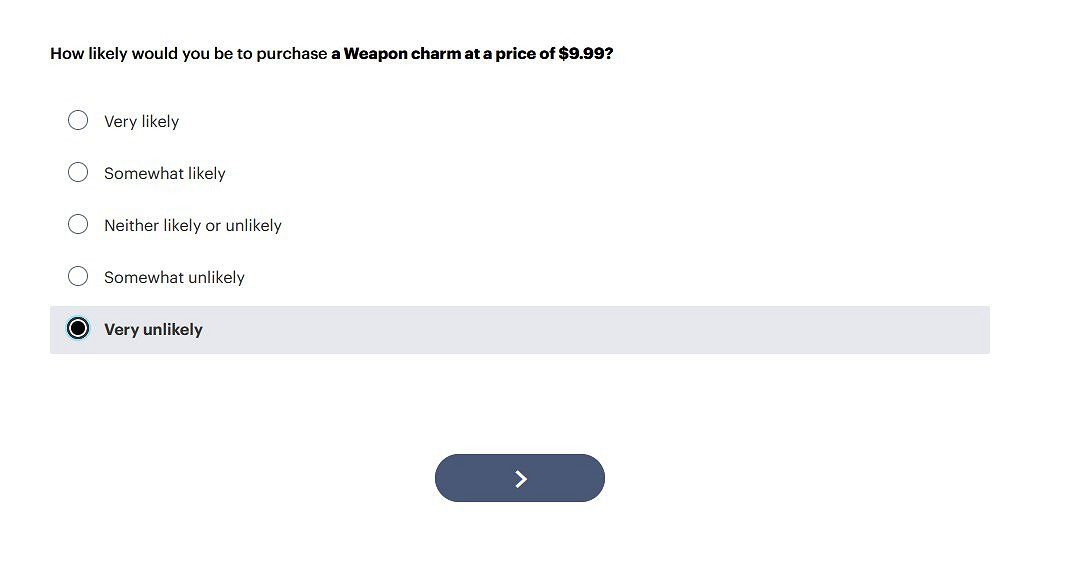Select the "Somewhat unlikely" radio option
This screenshot has height=564, width=1065.
(x=78, y=277)
